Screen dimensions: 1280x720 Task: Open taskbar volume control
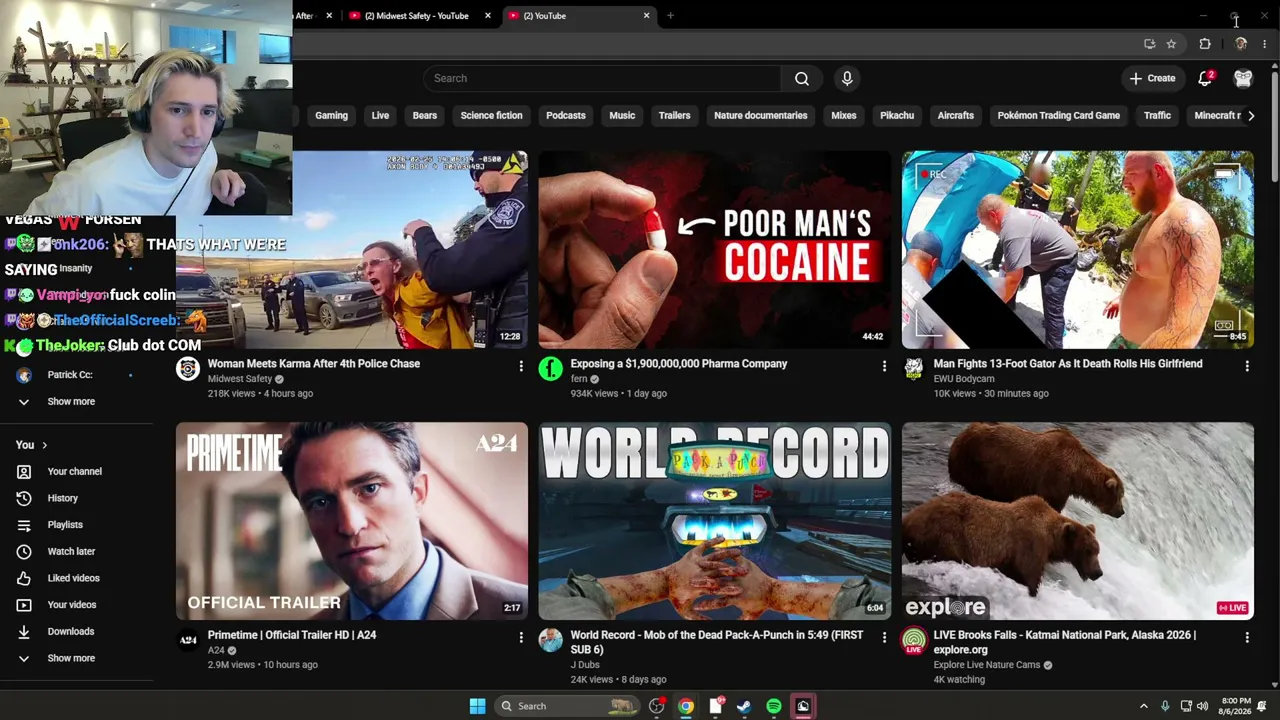[1202, 706]
